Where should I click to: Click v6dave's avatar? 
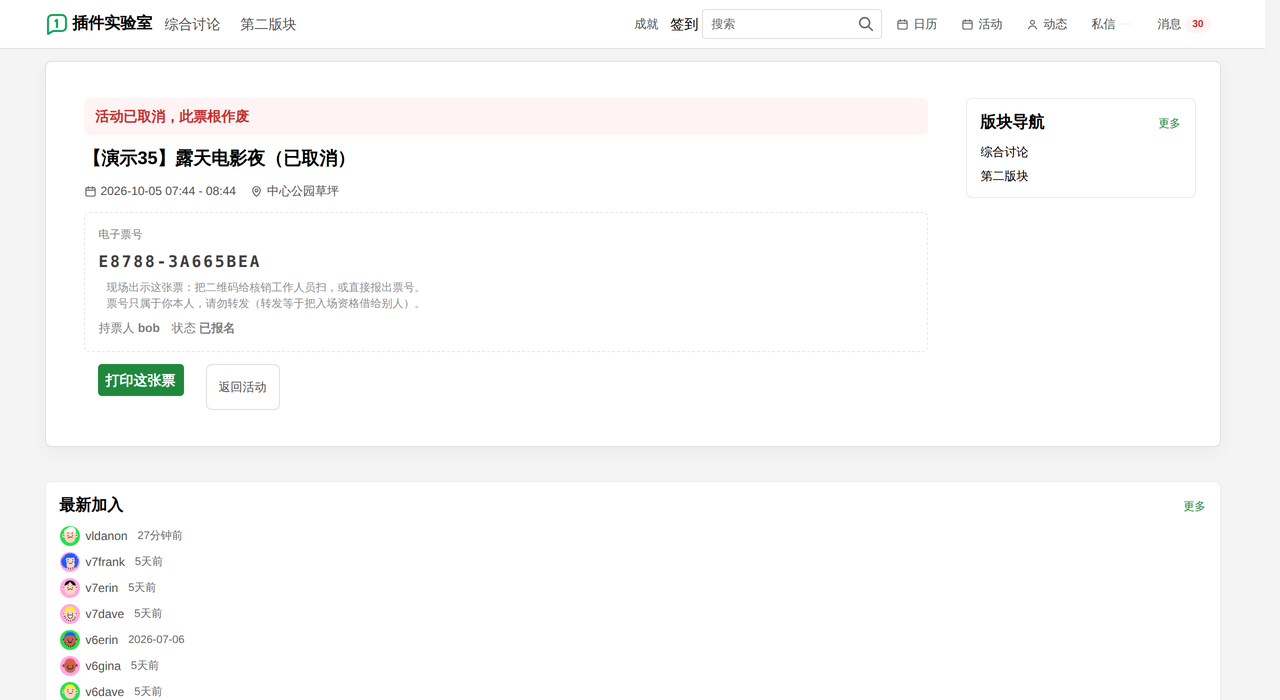click(70, 691)
